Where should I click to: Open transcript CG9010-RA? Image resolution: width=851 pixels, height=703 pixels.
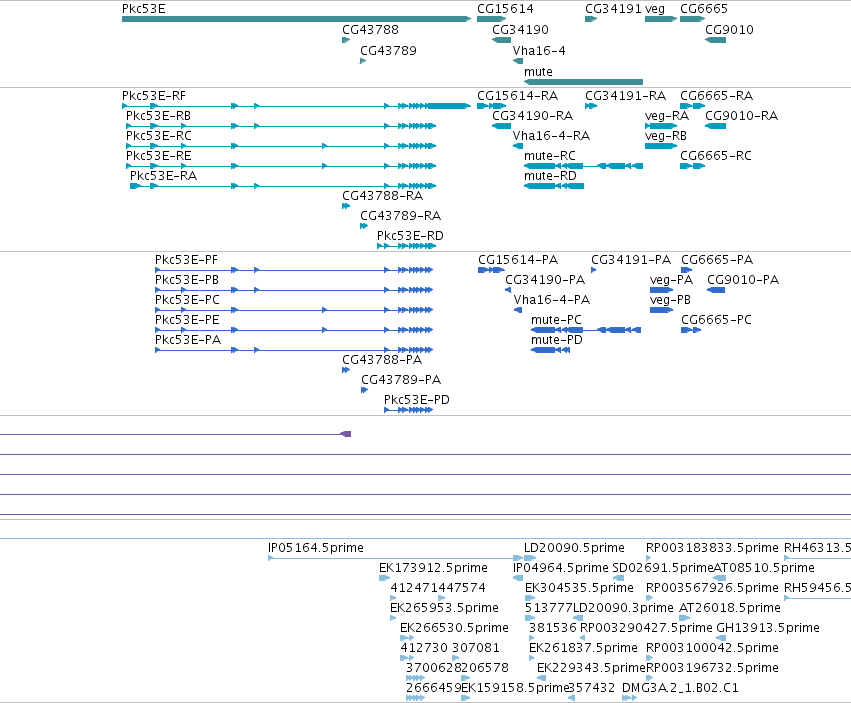click(741, 116)
